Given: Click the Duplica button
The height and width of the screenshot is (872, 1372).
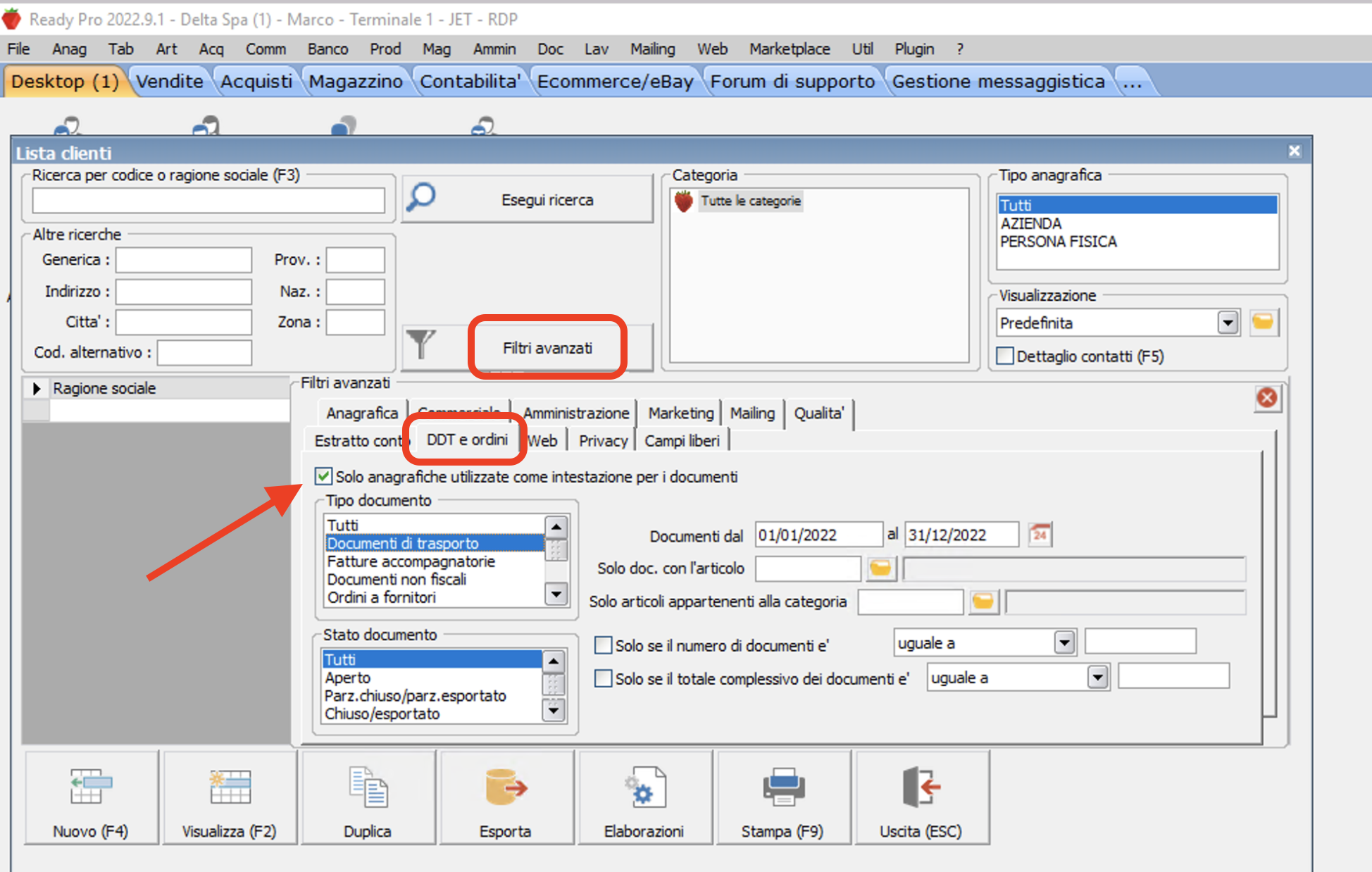Looking at the screenshot, I should (x=368, y=797).
